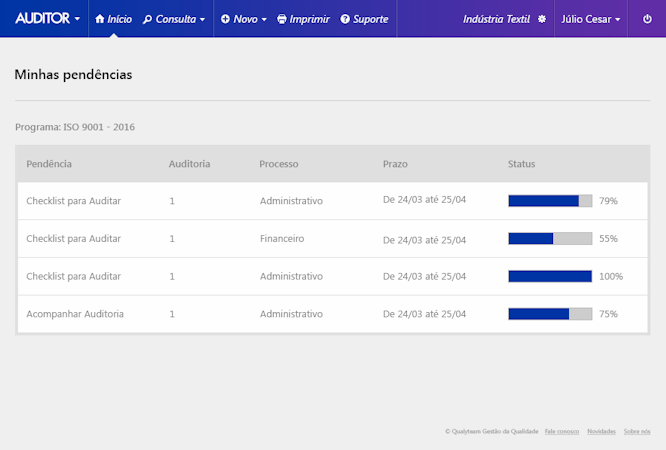Click the Prazo column header
Screen dimensions: 666x450
(x=395, y=164)
